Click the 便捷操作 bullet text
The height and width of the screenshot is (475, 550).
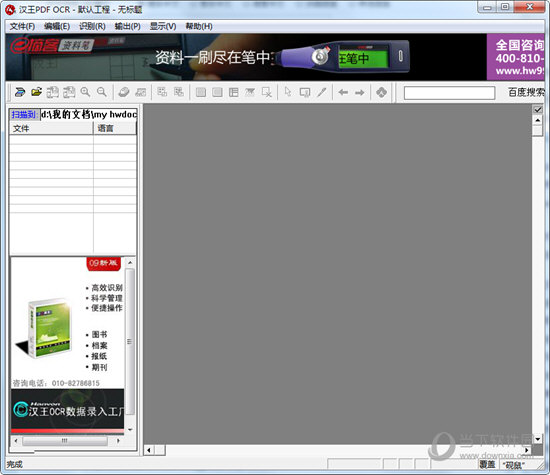pos(107,308)
